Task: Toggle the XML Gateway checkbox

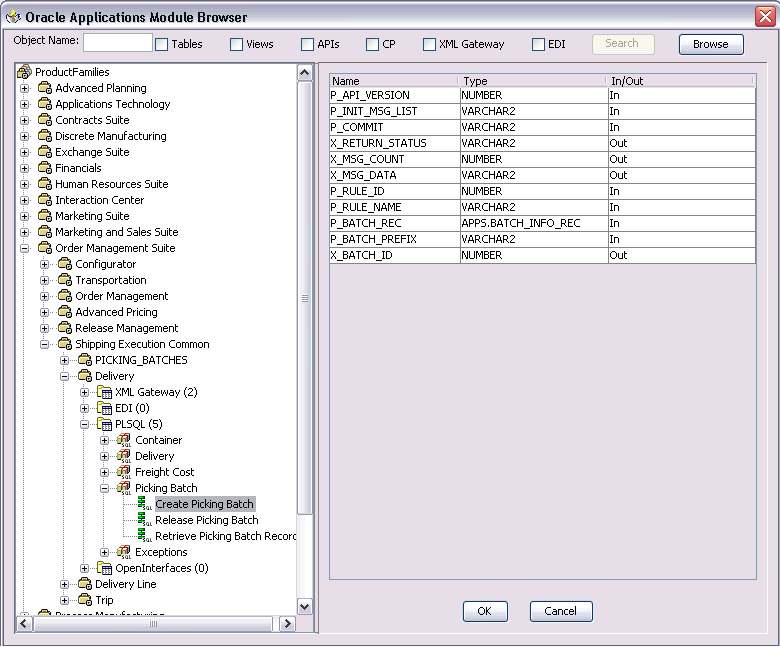Action: 429,45
